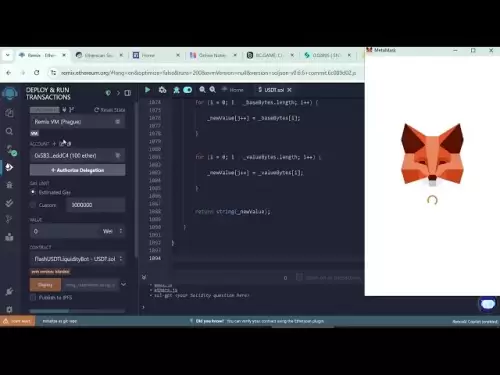
Task: Toggle the AI copilot switch in toolbar
Action: tap(188, 90)
